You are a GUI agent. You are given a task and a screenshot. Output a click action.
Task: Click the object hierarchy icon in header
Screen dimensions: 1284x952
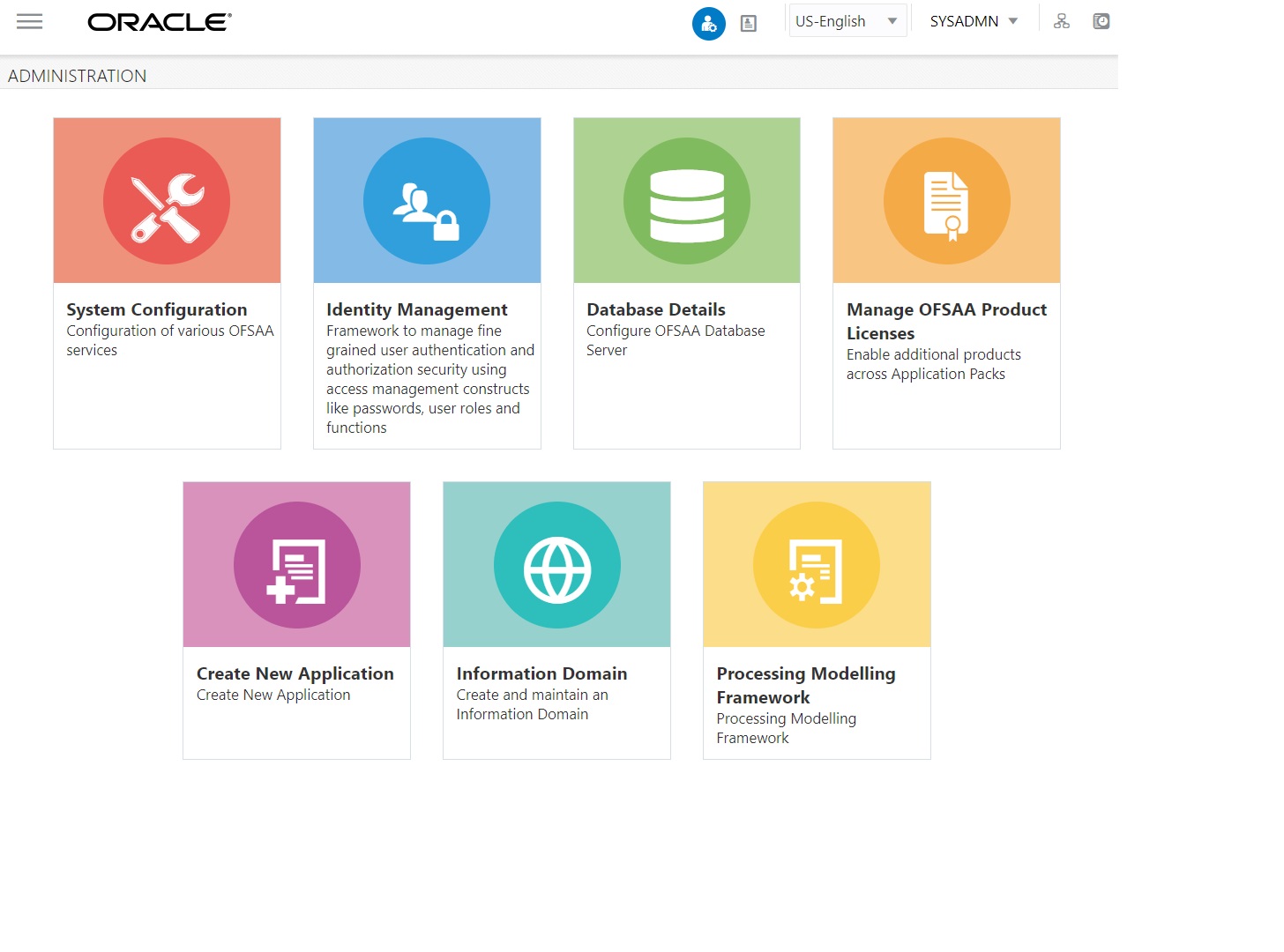point(1062,21)
